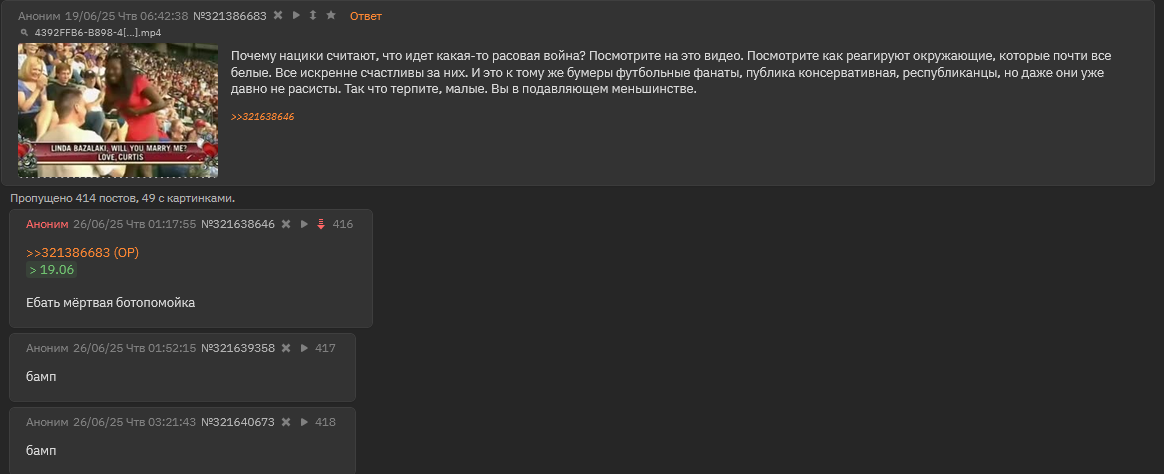Click the orange Ответ reply link
The height and width of the screenshot is (474, 1164).
tap(366, 16)
